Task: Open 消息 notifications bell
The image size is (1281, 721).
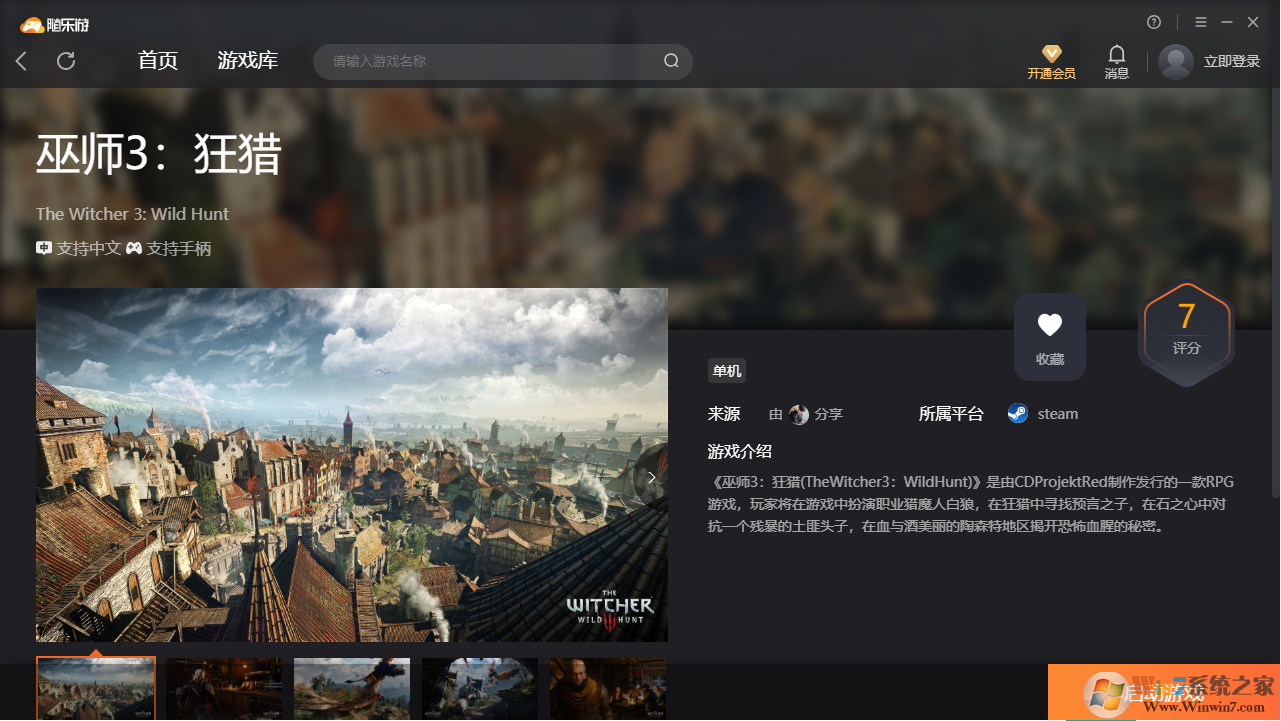Action: click(1117, 62)
